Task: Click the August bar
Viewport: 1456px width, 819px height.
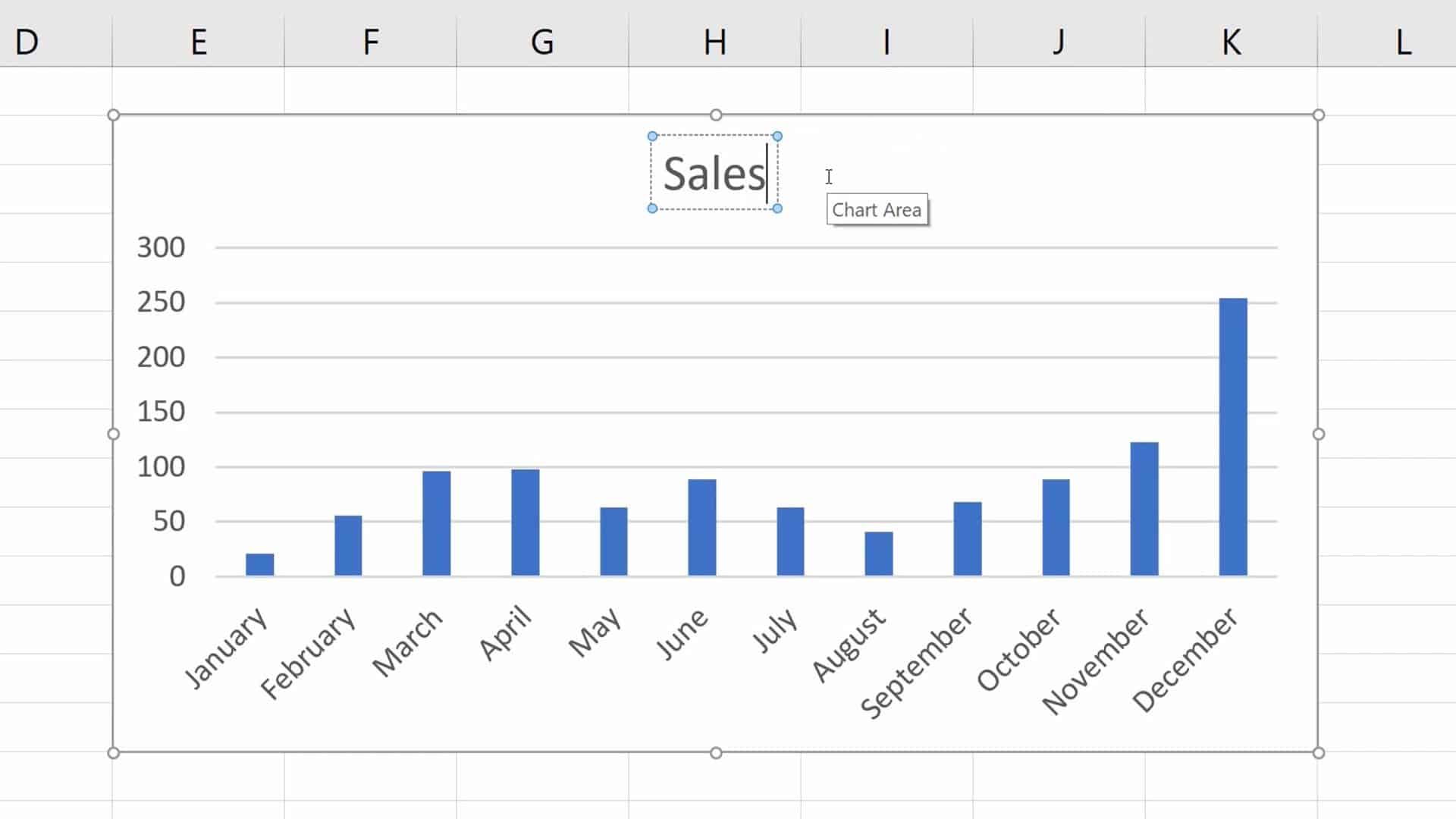Action: (879, 554)
